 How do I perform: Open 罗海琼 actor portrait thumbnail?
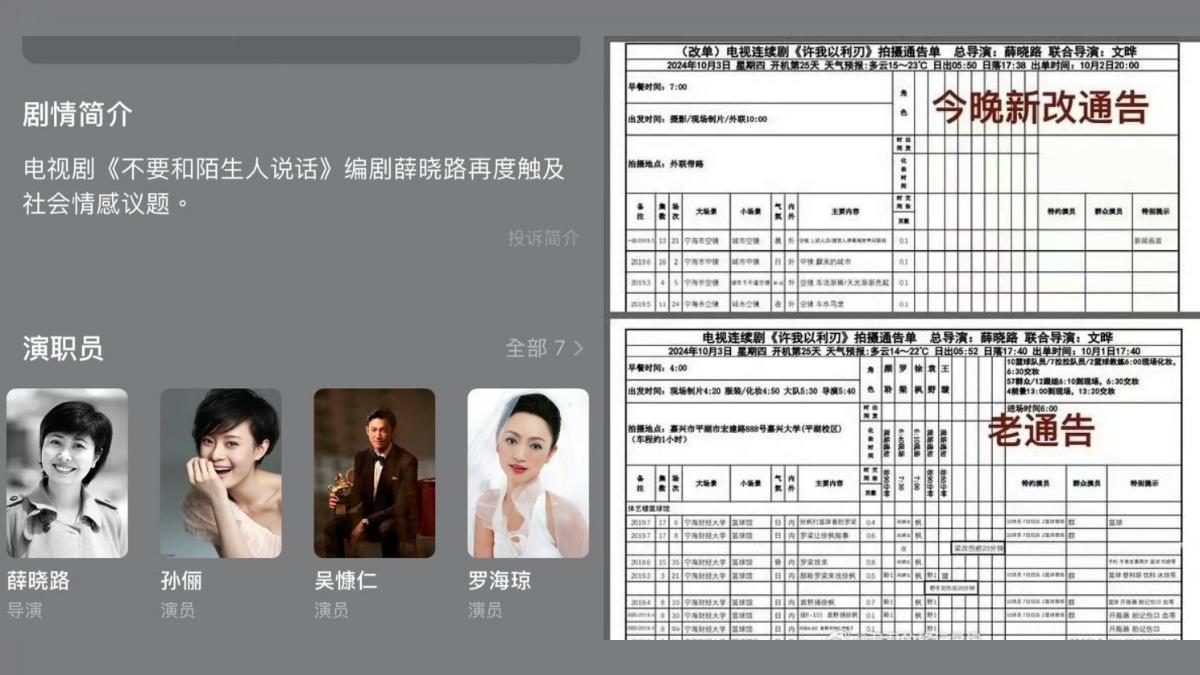(528, 473)
